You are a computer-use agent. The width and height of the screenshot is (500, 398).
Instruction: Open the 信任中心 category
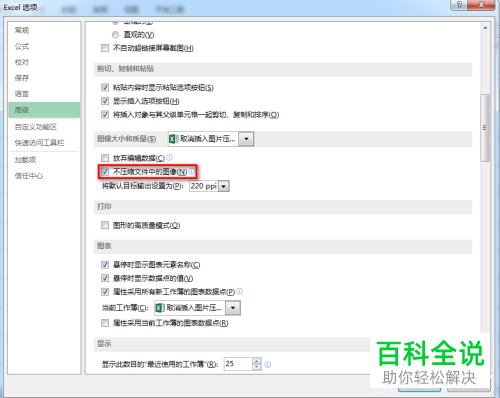coord(29,176)
